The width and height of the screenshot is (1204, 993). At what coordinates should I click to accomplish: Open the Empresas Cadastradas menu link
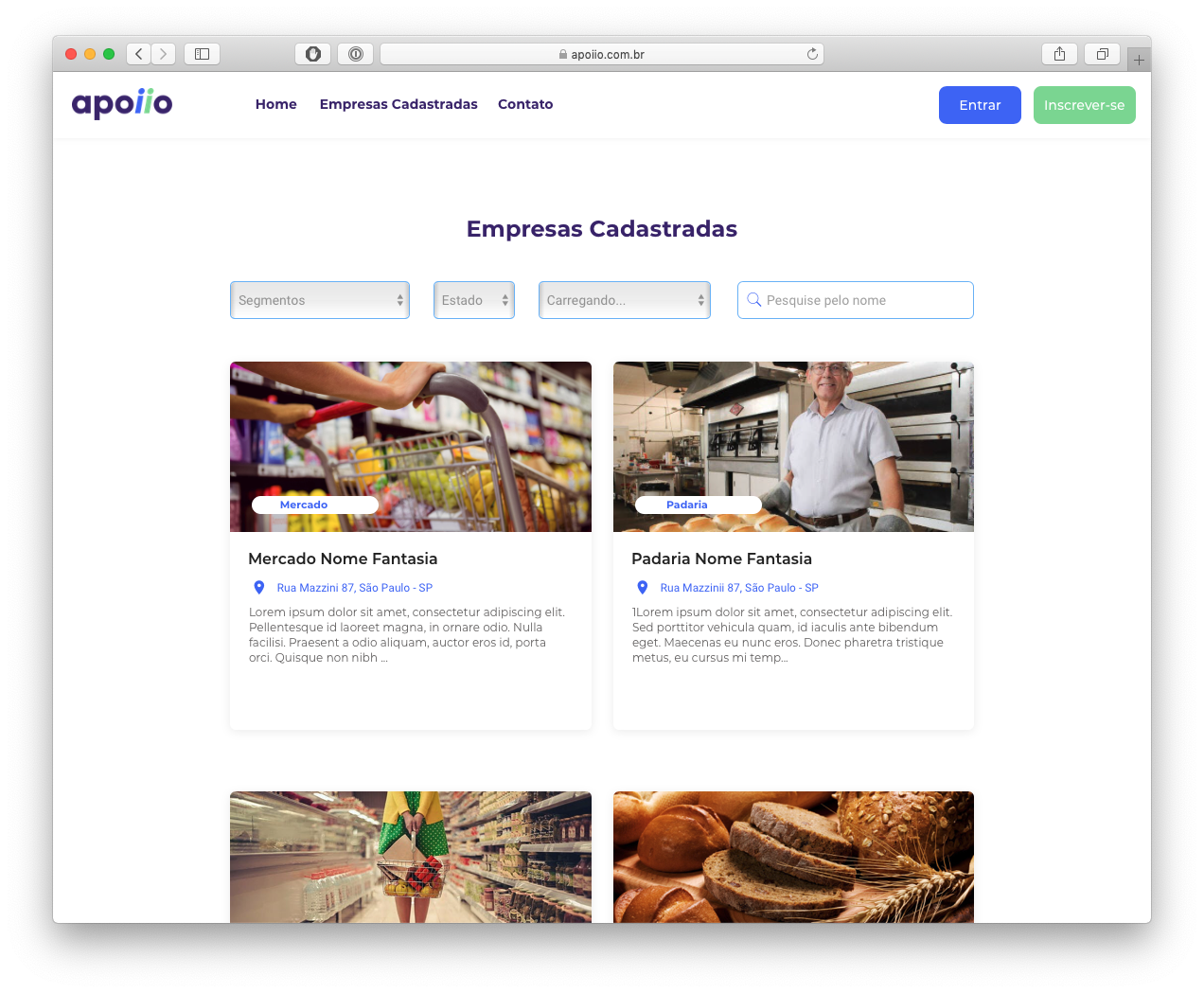(x=398, y=104)
